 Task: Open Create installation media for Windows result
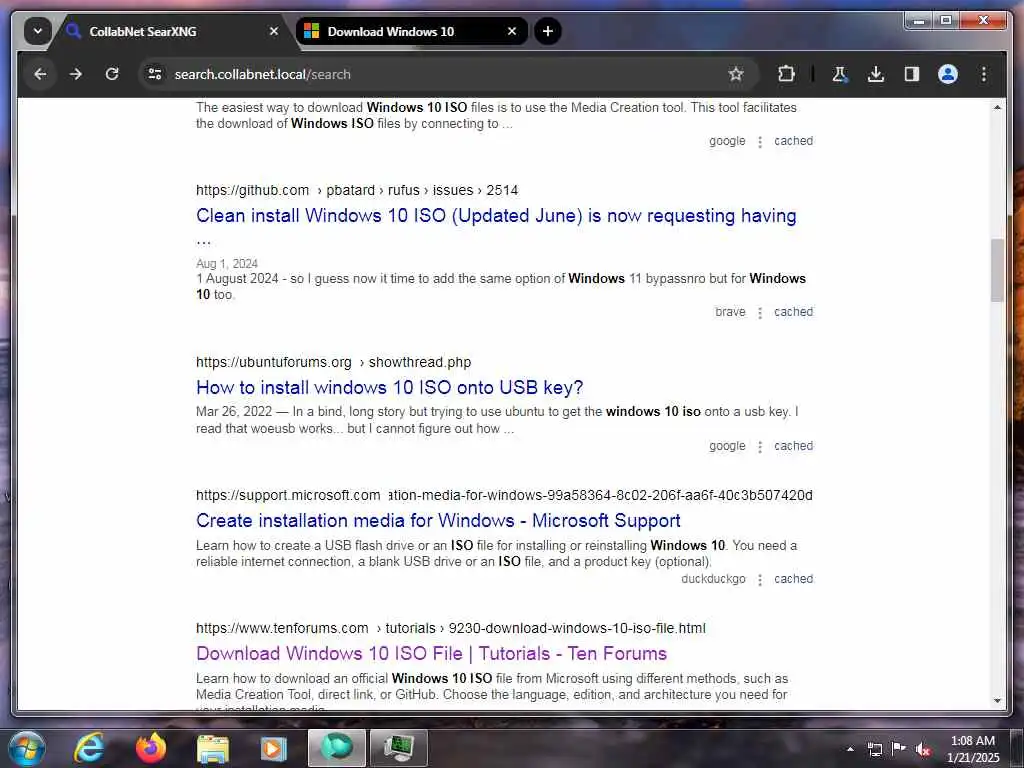pyautogui.click(x=438, y=520)
